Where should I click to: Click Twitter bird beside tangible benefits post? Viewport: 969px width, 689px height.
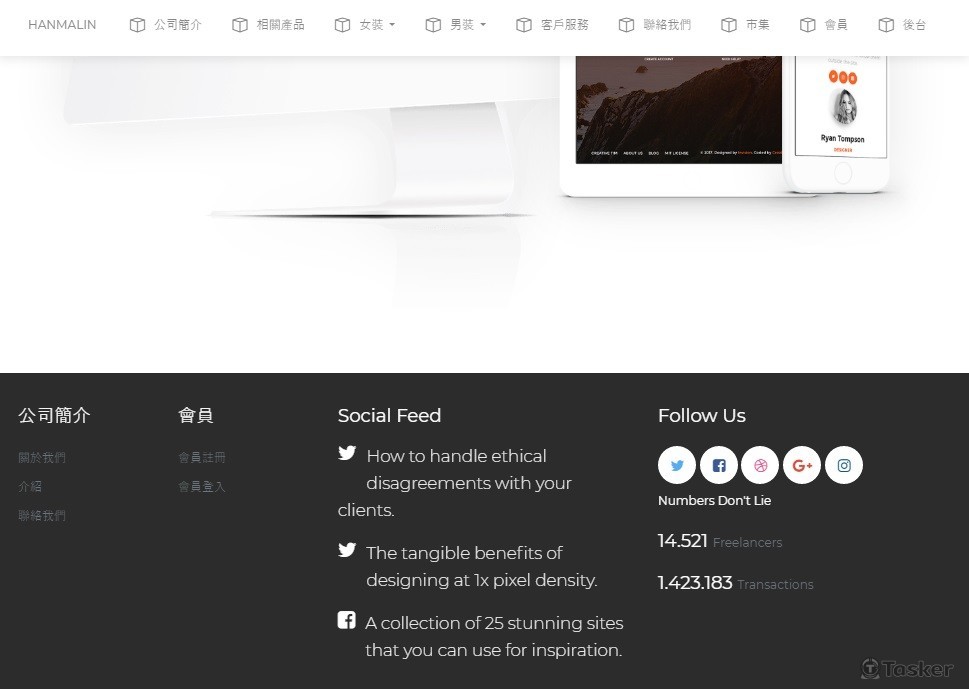(x=347, y=549)
